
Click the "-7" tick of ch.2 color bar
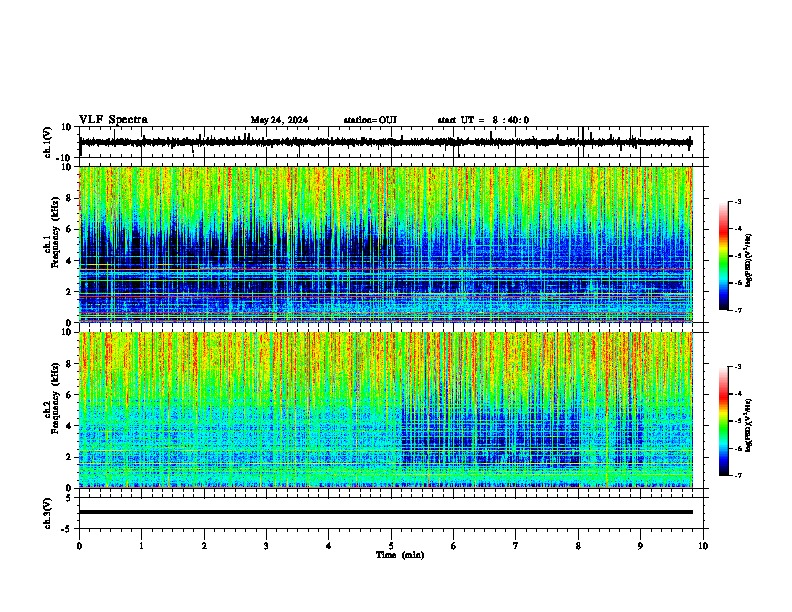(x=737, y=476)
